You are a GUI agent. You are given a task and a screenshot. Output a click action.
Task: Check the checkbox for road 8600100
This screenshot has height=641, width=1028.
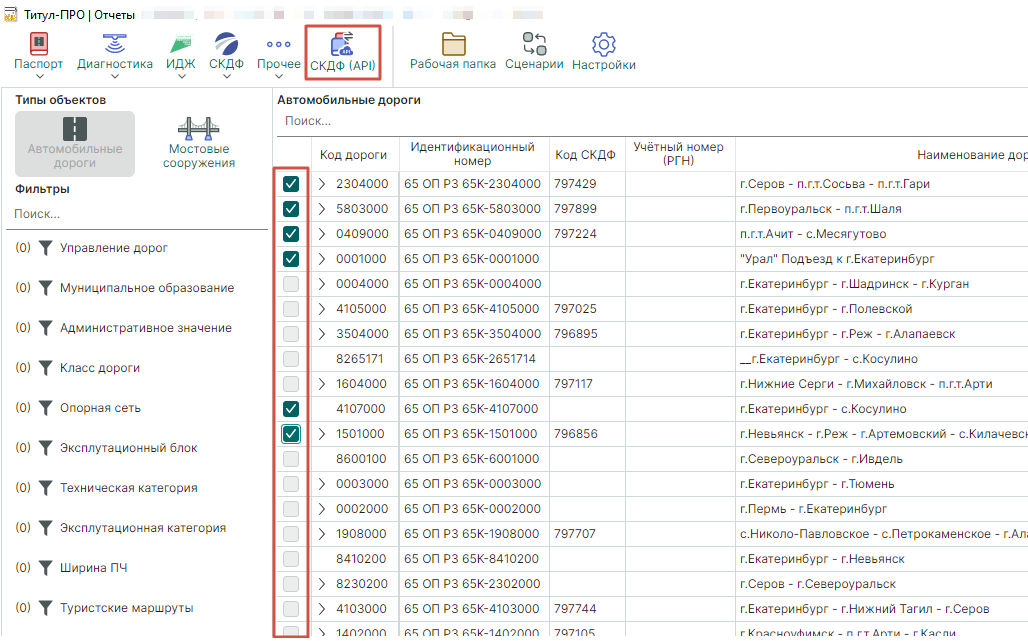click(291, 459)
